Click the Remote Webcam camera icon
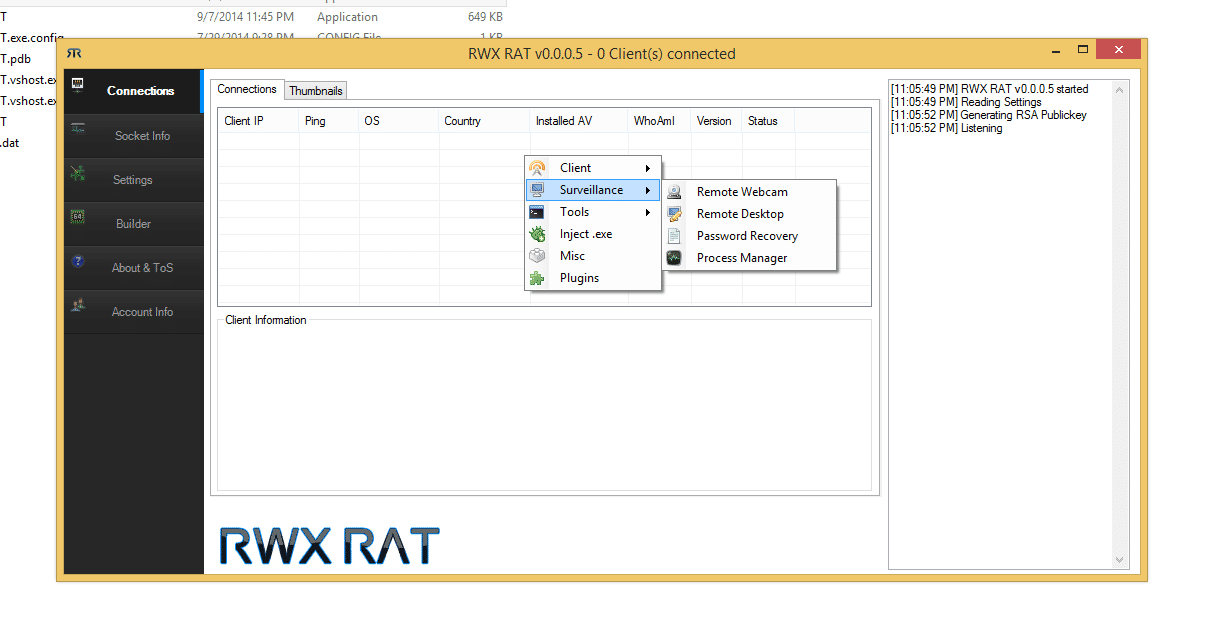The width and height of the screenshot is (1220, 639). point(674,191)
